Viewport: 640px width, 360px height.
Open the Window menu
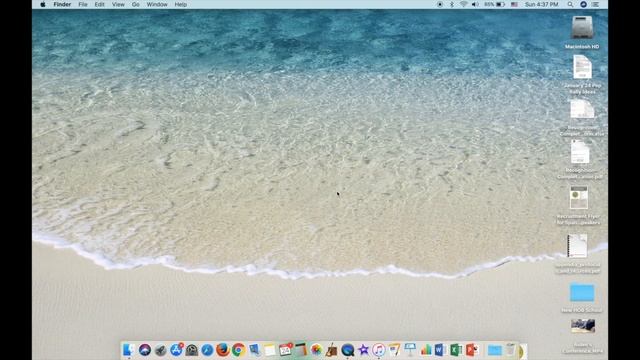point(157,4)
